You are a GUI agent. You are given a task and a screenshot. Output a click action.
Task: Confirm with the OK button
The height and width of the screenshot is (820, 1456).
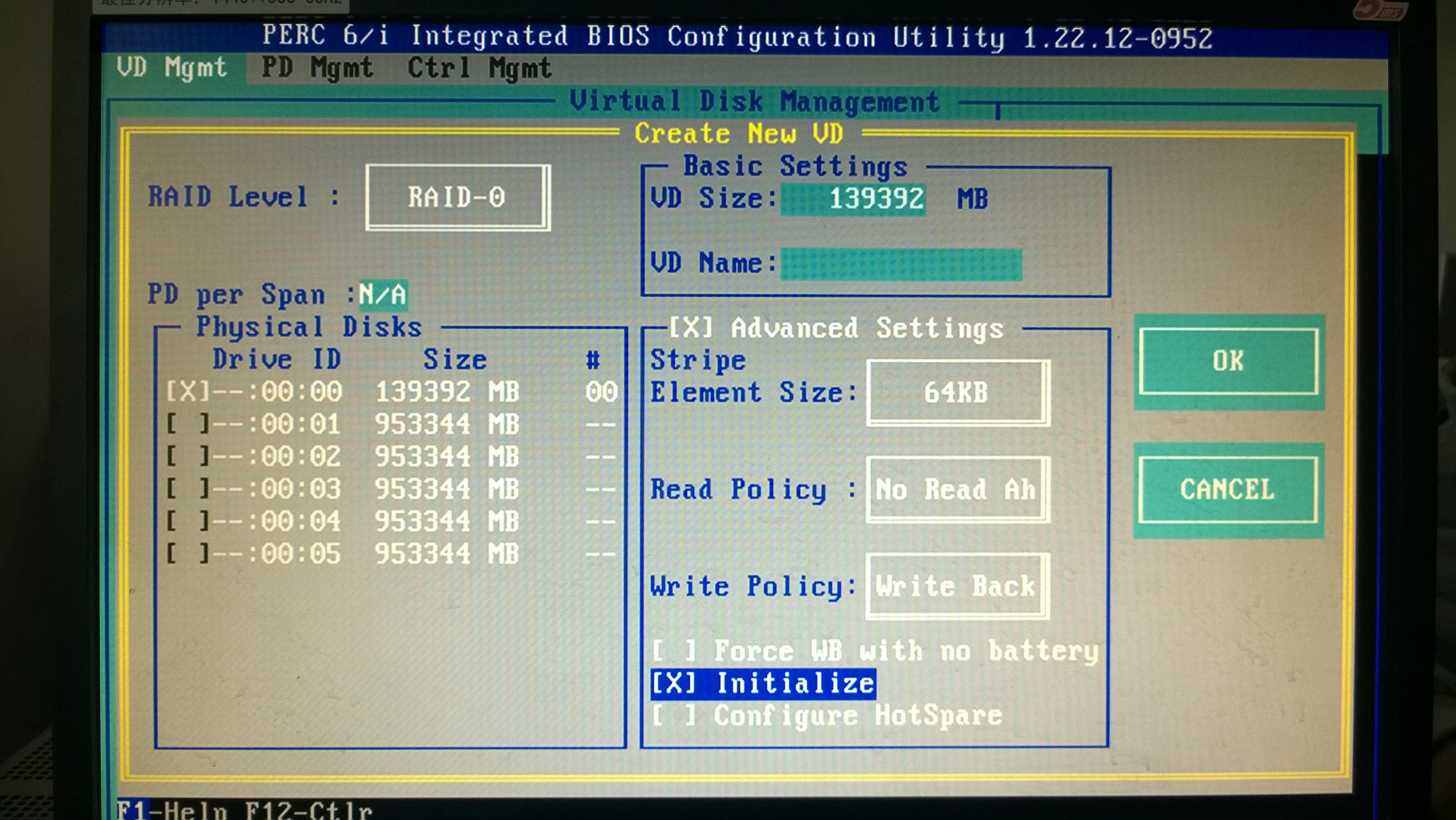[x=1229, y=361]
